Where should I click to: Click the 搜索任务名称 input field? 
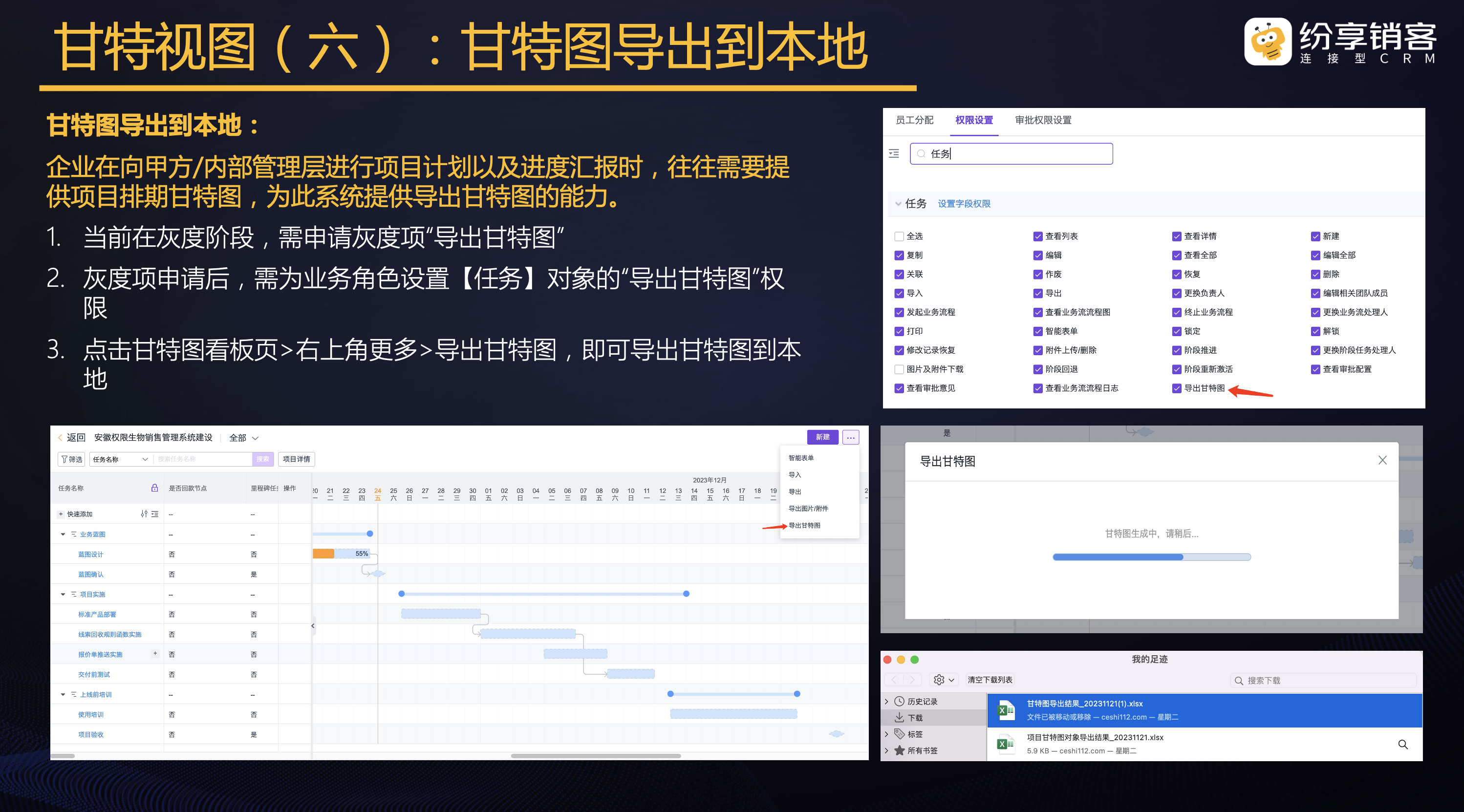point(203,459)
